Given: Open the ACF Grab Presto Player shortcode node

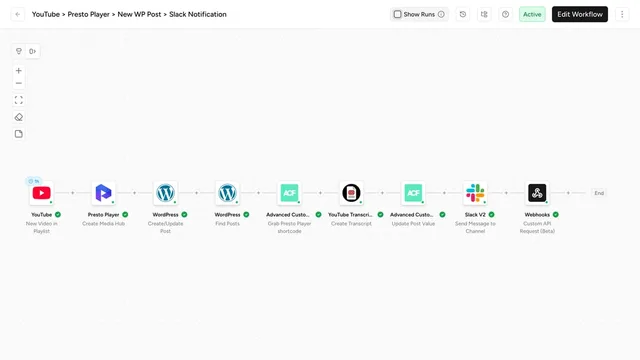Looking at the screenshot, I should (x=289, y=193).
